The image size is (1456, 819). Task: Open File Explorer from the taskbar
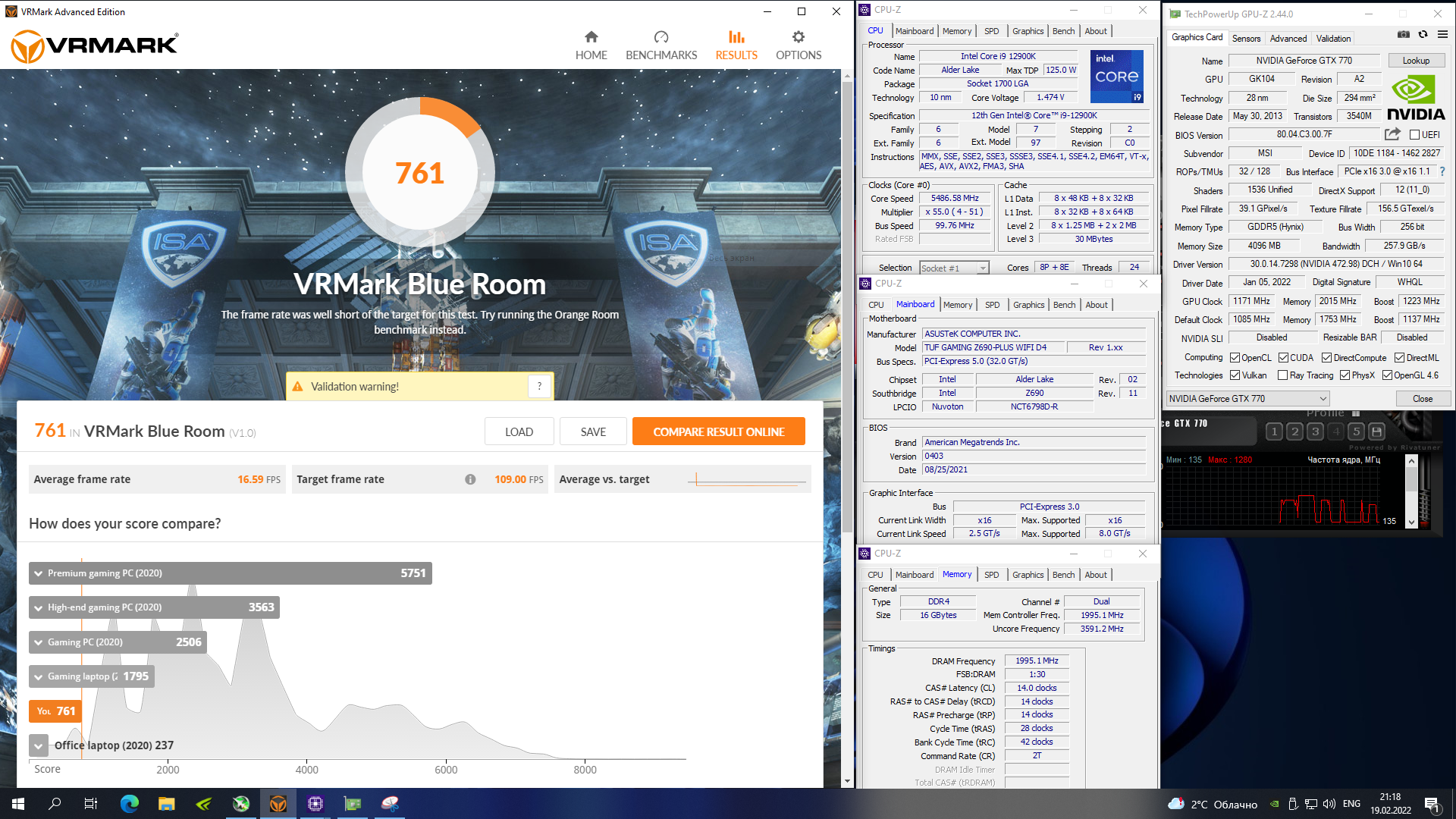click(167, 804)
